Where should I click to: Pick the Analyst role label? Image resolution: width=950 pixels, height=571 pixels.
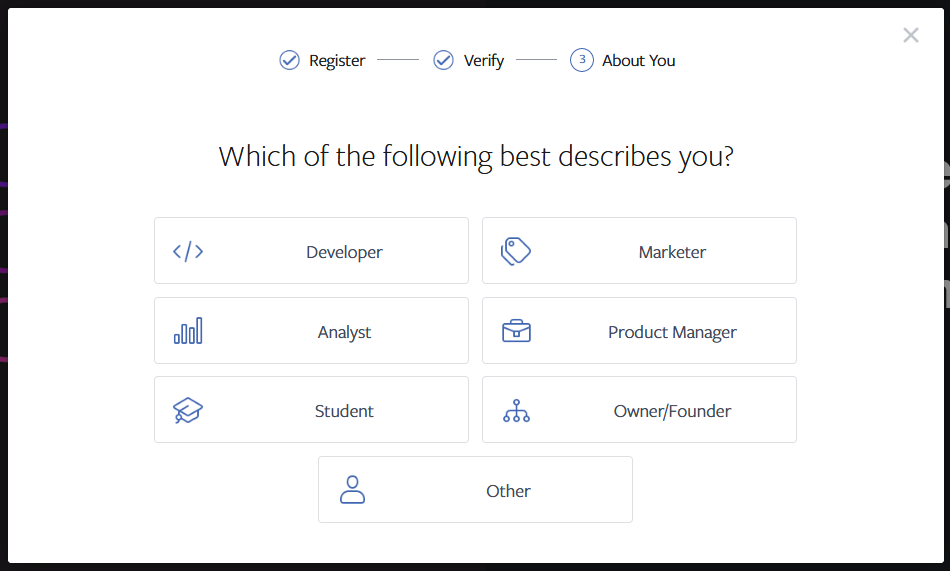[344, 332]
